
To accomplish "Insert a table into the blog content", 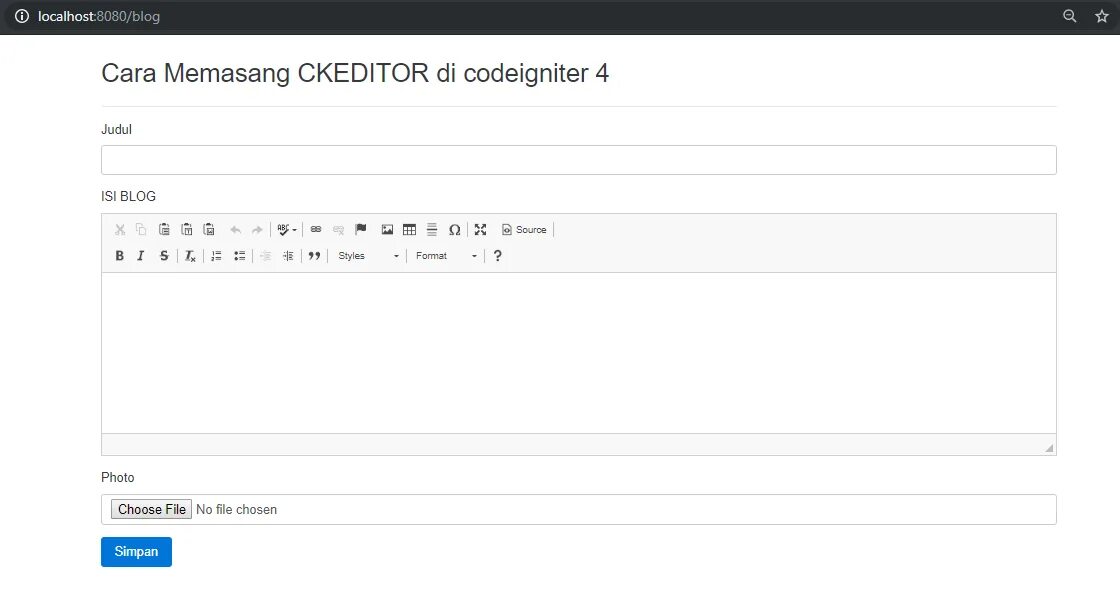I will coord(409,229).
